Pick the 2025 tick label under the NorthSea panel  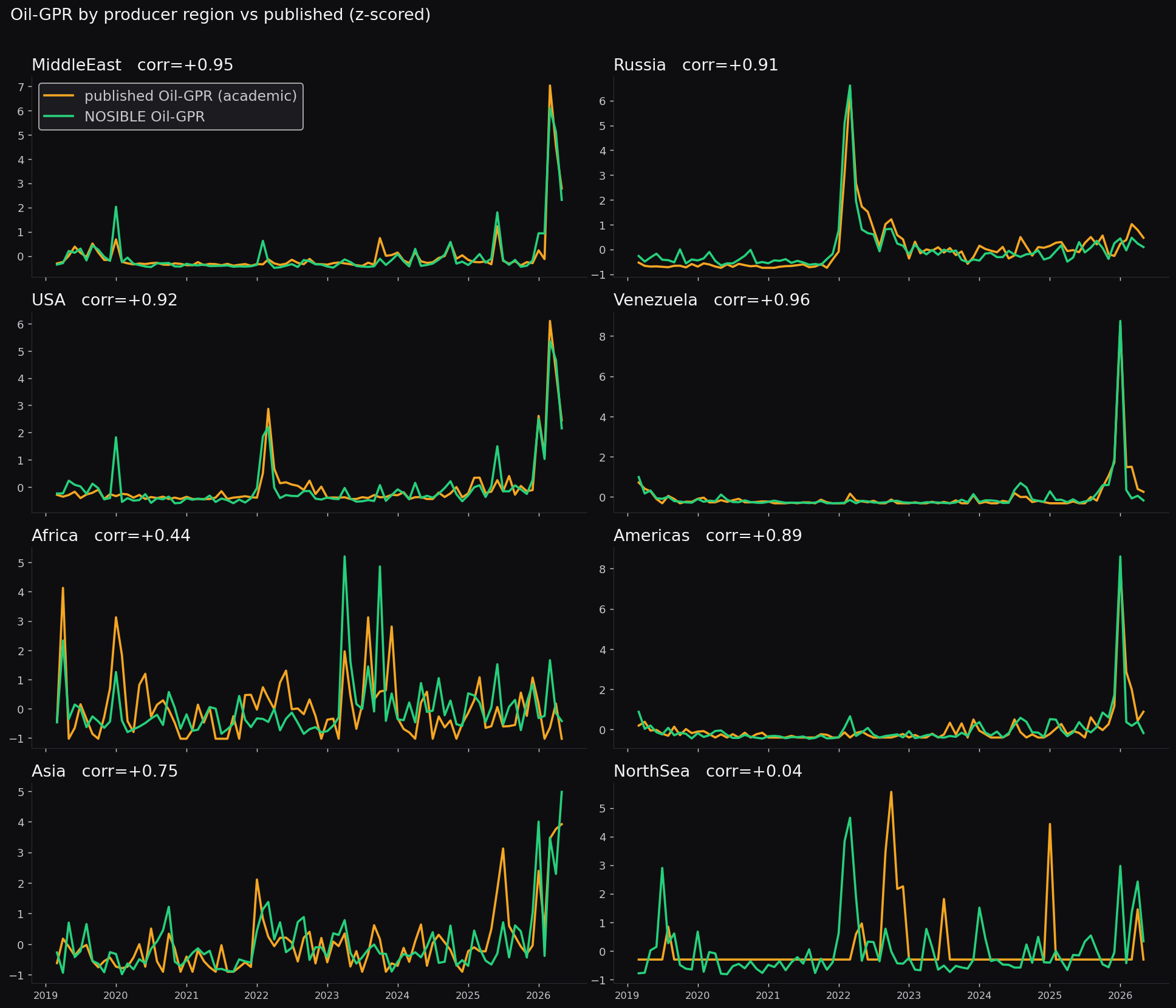tap(1050, 995)
